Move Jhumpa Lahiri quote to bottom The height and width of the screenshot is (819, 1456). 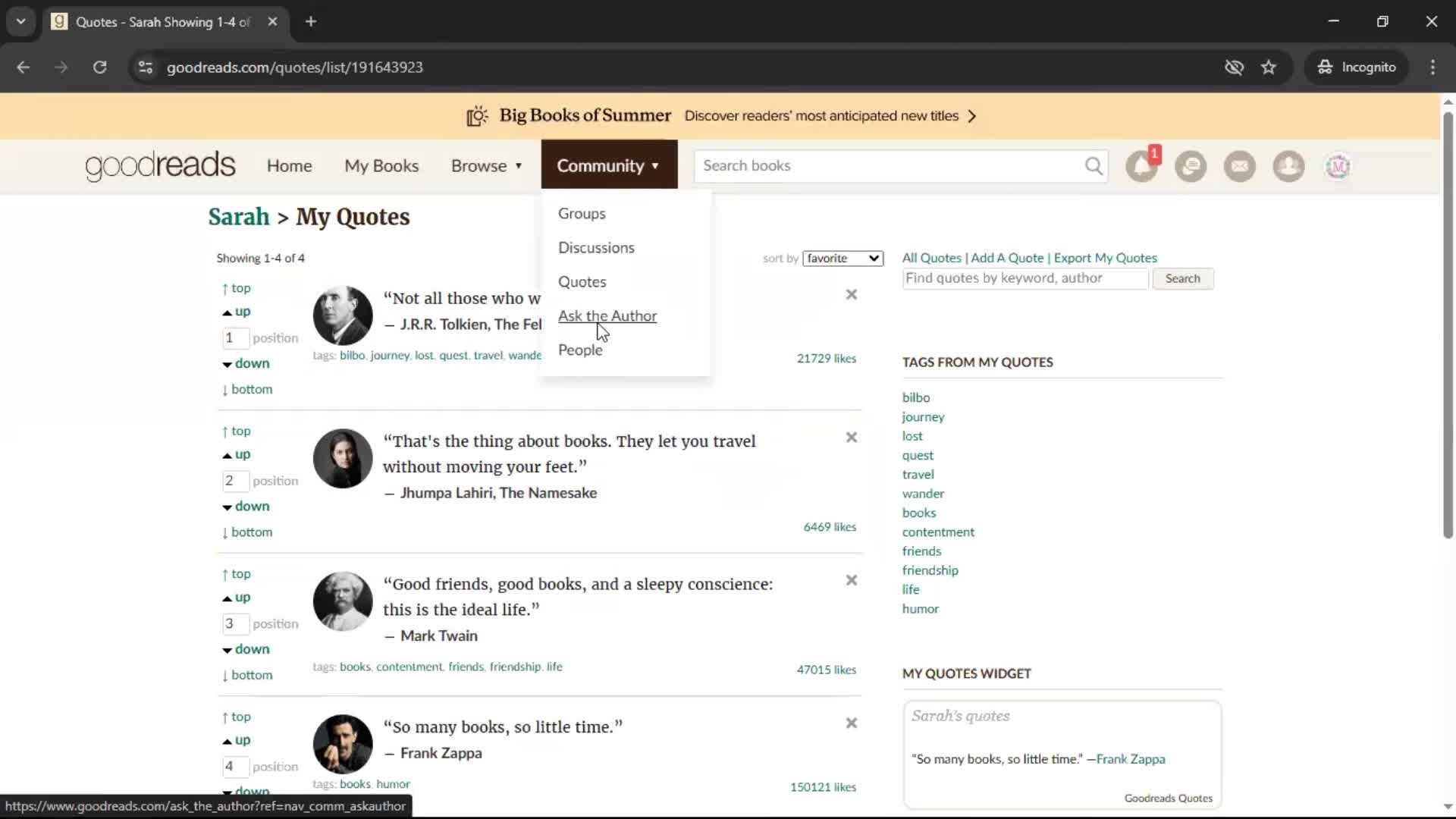tap(247, 532)
